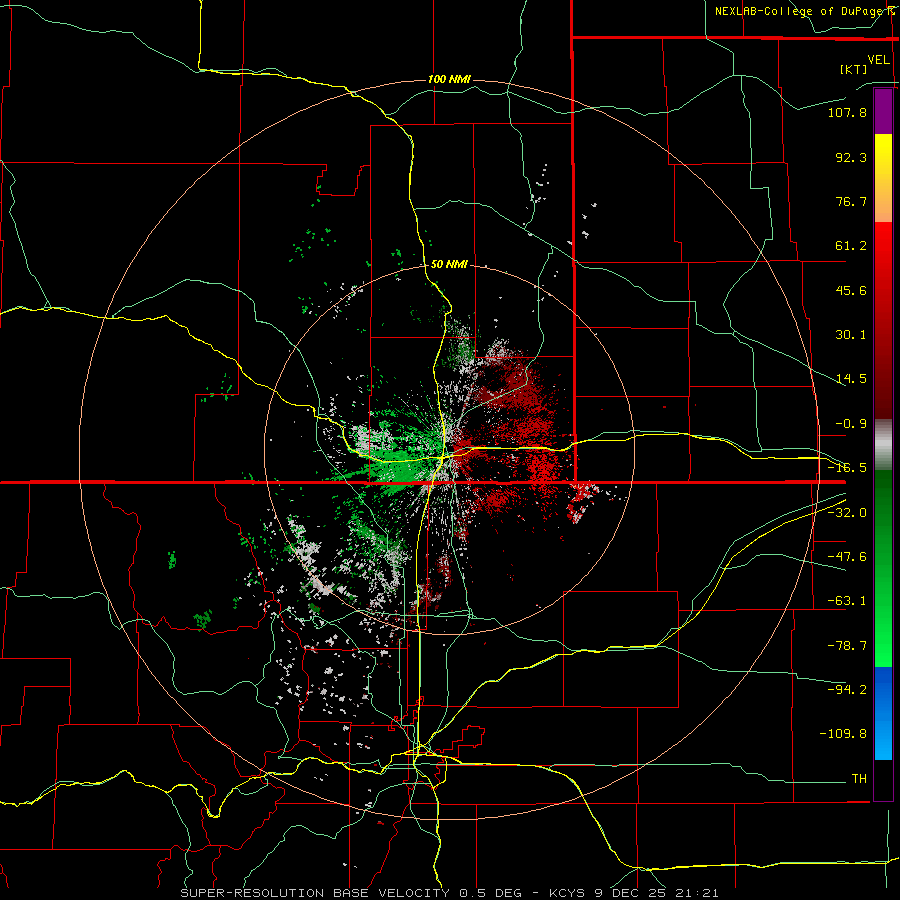Click the 30.1 velocity scale value

coord(851,335)
